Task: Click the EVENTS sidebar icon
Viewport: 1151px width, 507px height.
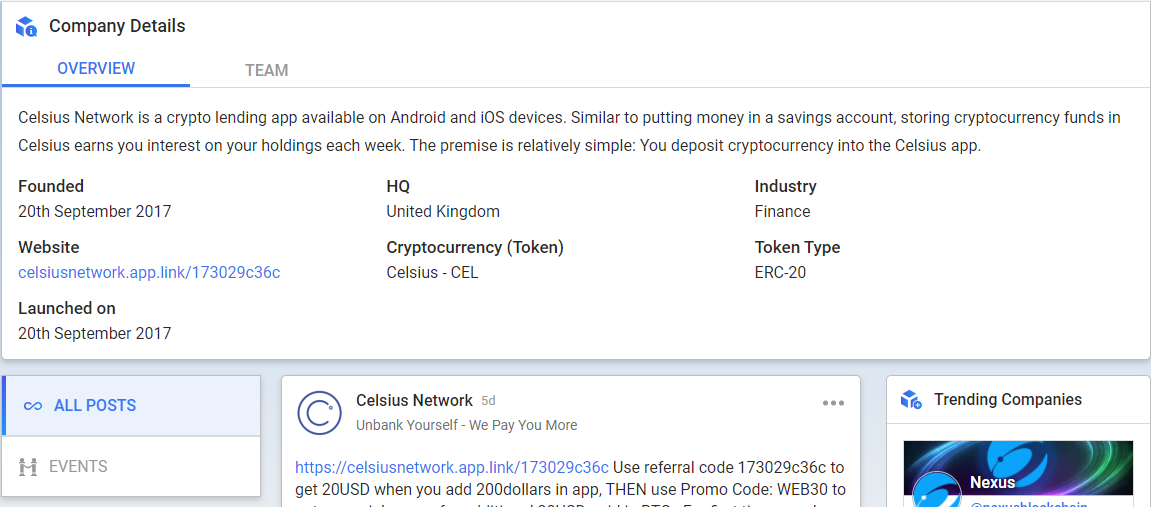Action: (x=28, y=466)
